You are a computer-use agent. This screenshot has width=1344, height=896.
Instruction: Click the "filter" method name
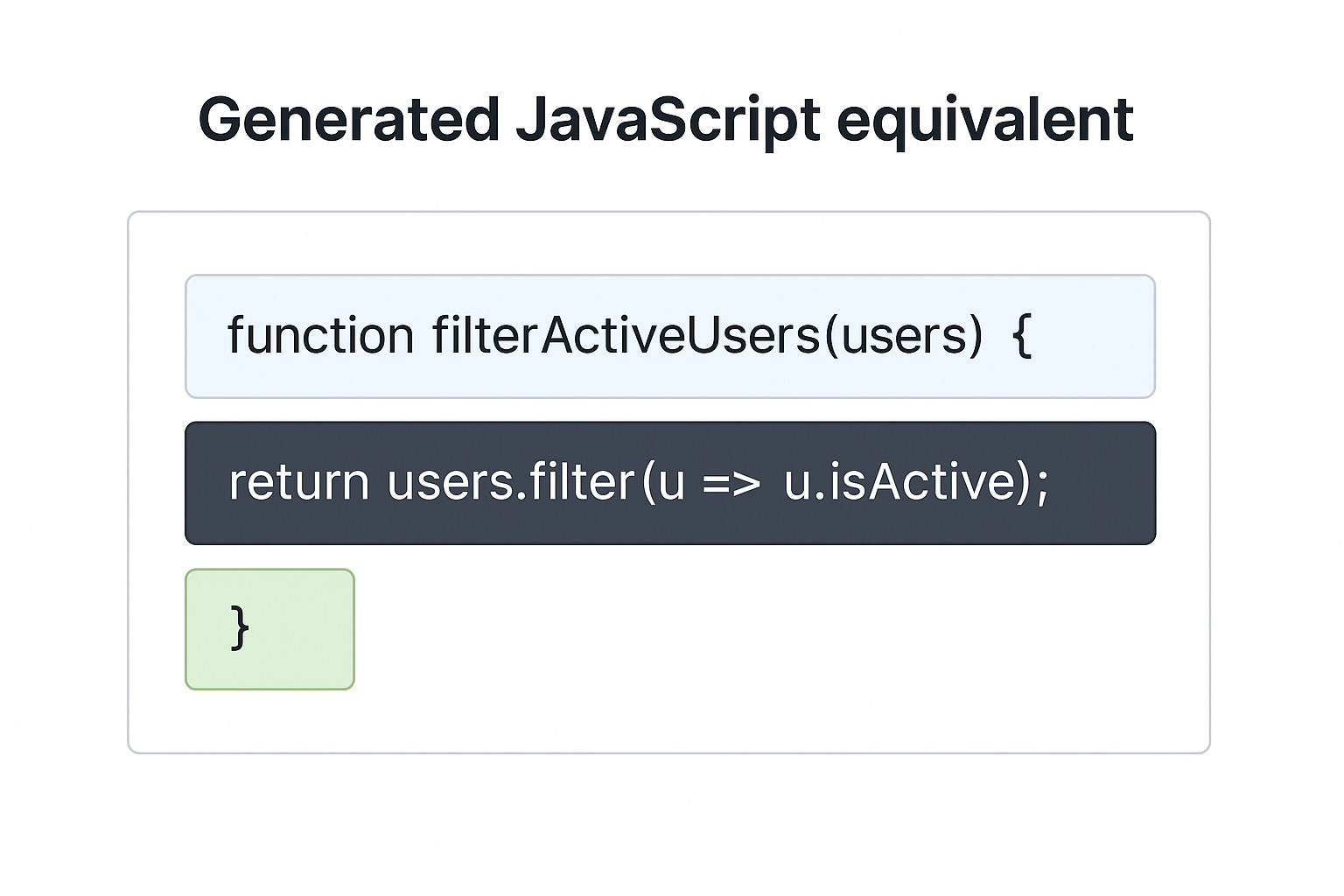[582, 482]
